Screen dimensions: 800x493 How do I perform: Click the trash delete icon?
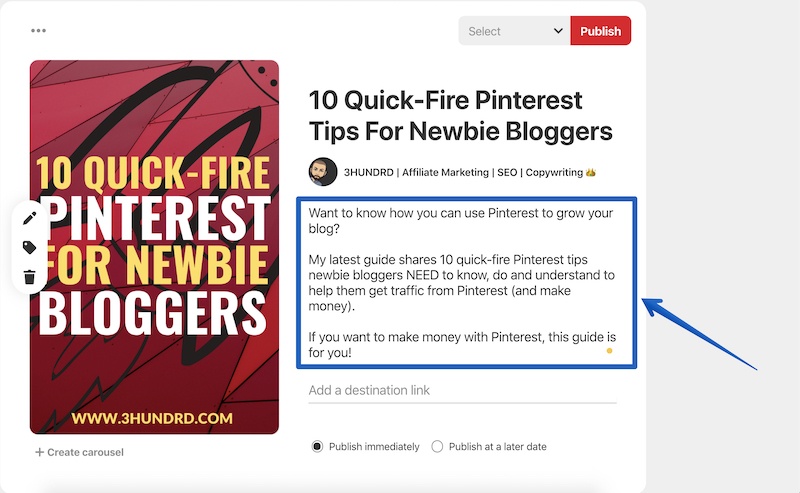[30, 277]
